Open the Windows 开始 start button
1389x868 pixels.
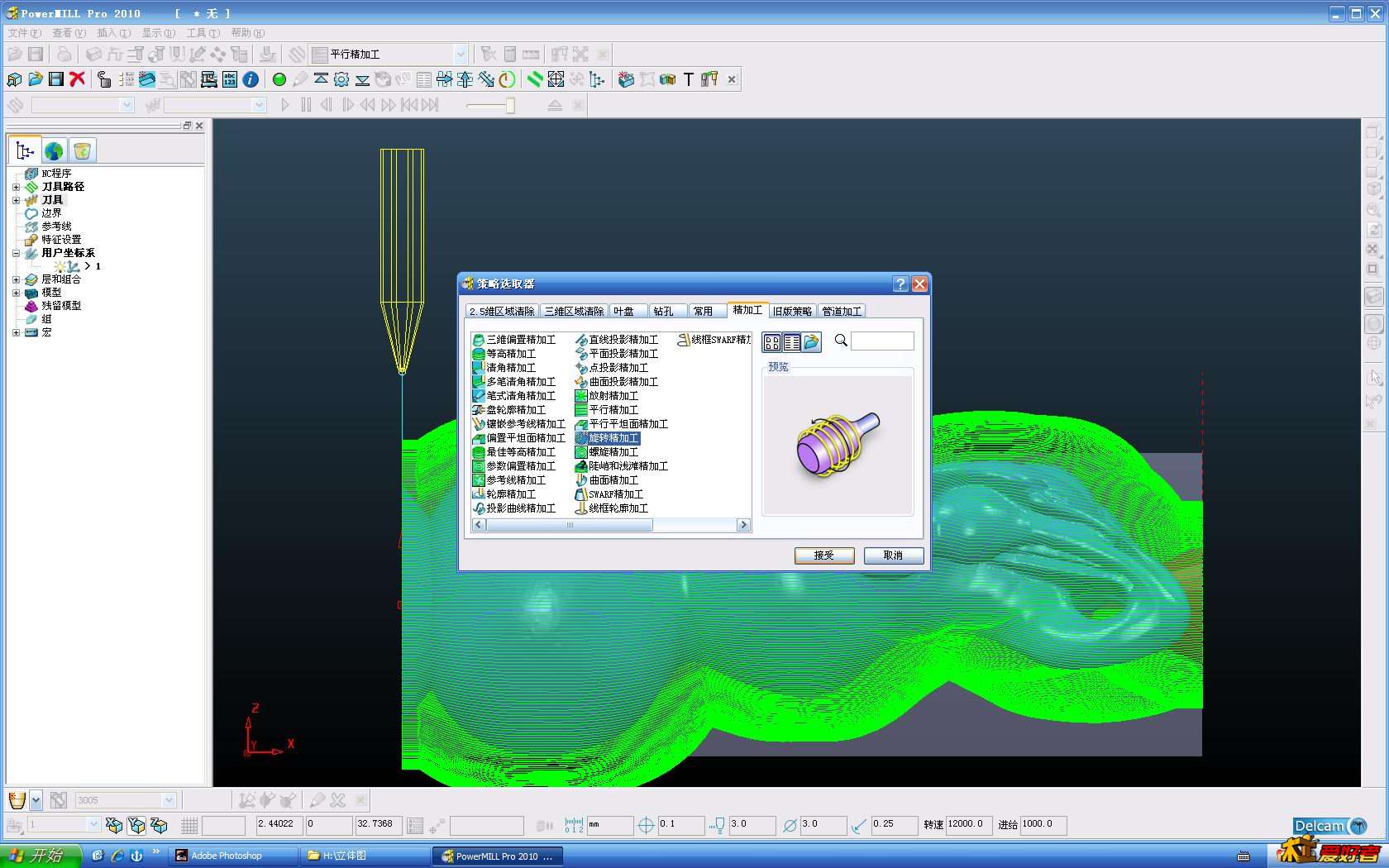(x=41, y=856)
